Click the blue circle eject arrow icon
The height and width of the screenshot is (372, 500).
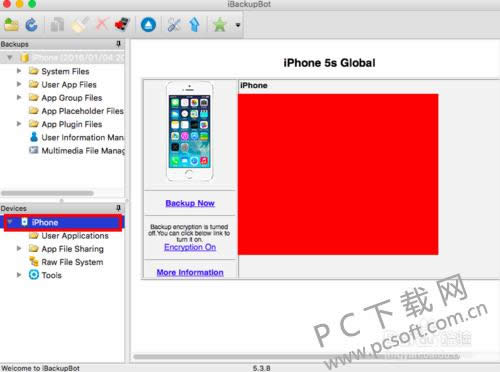(148, 25)
